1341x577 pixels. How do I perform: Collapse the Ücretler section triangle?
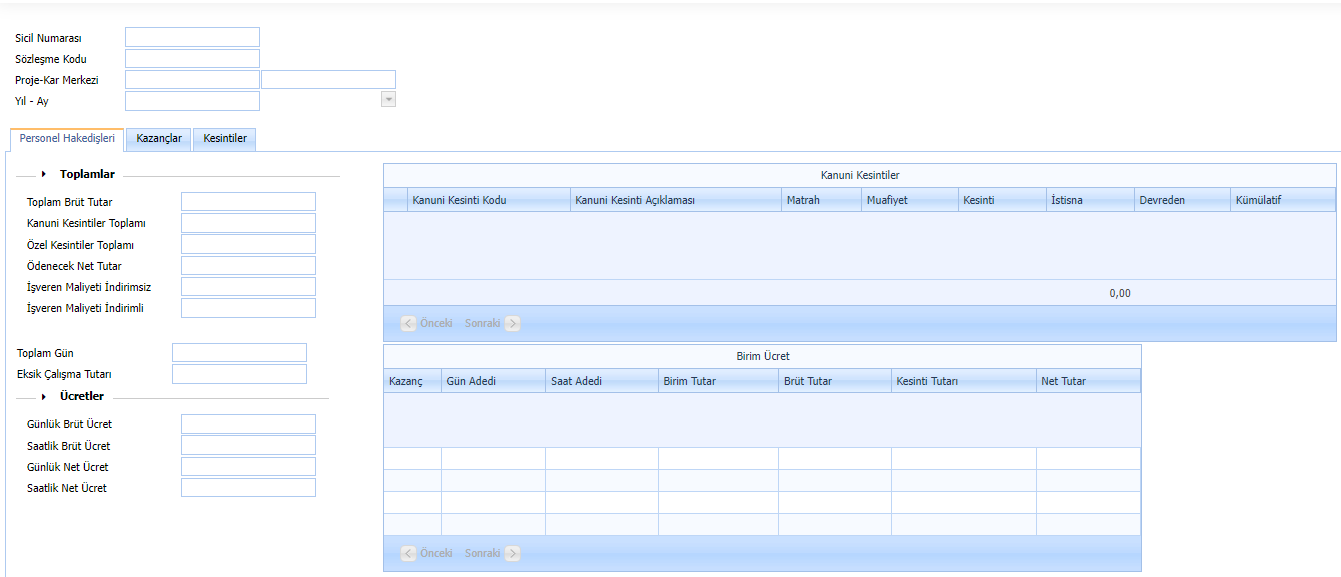44,396
